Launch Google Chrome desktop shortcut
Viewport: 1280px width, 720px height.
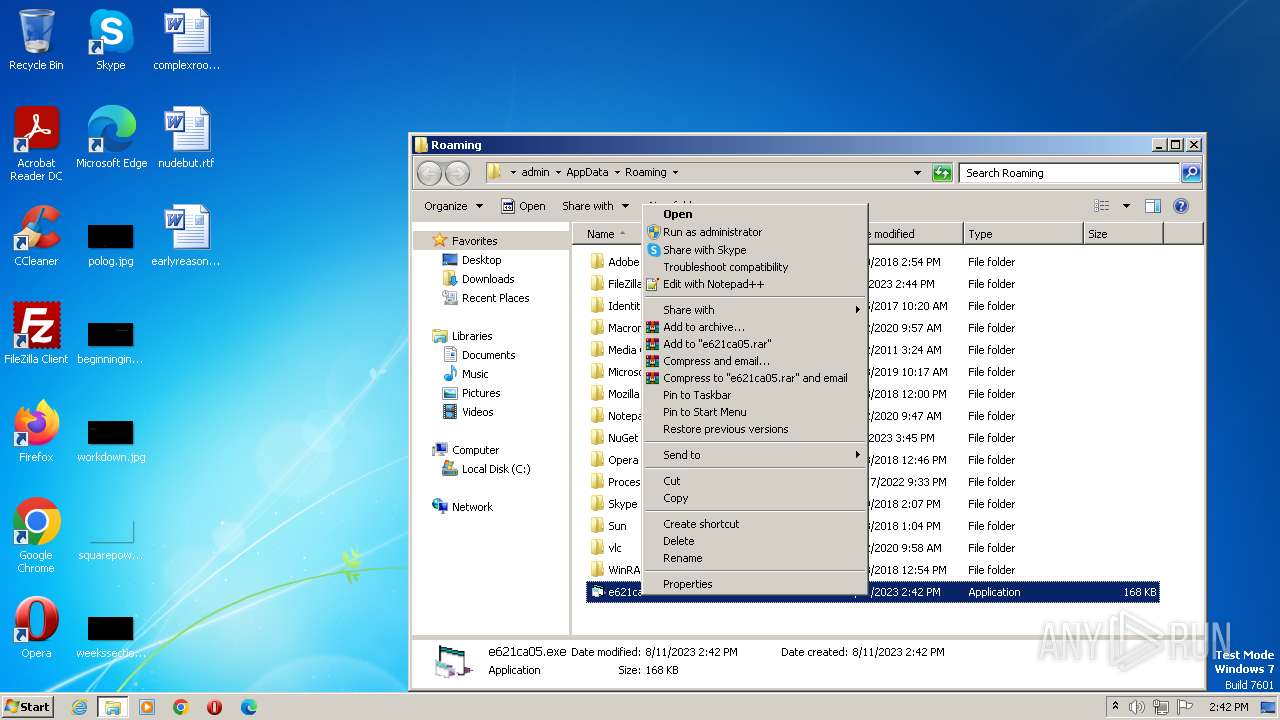pyautogui.click(x=36, y=536)
